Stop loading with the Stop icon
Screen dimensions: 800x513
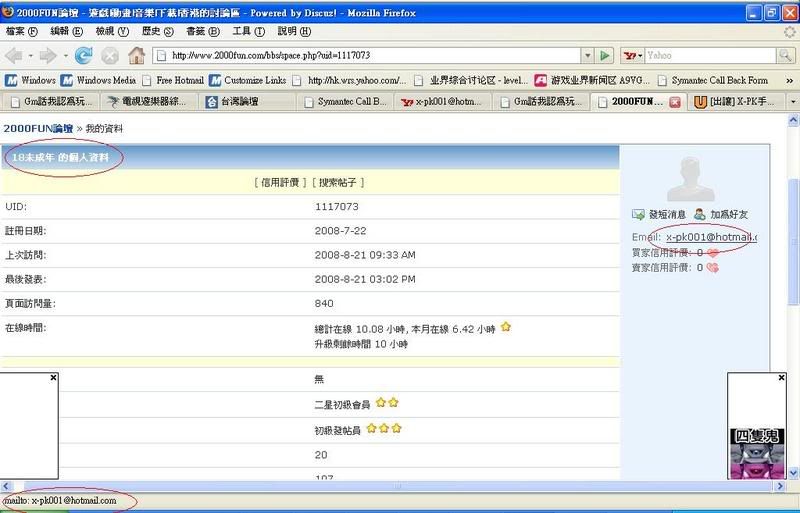pyautogui.click(x=110, y=55)
